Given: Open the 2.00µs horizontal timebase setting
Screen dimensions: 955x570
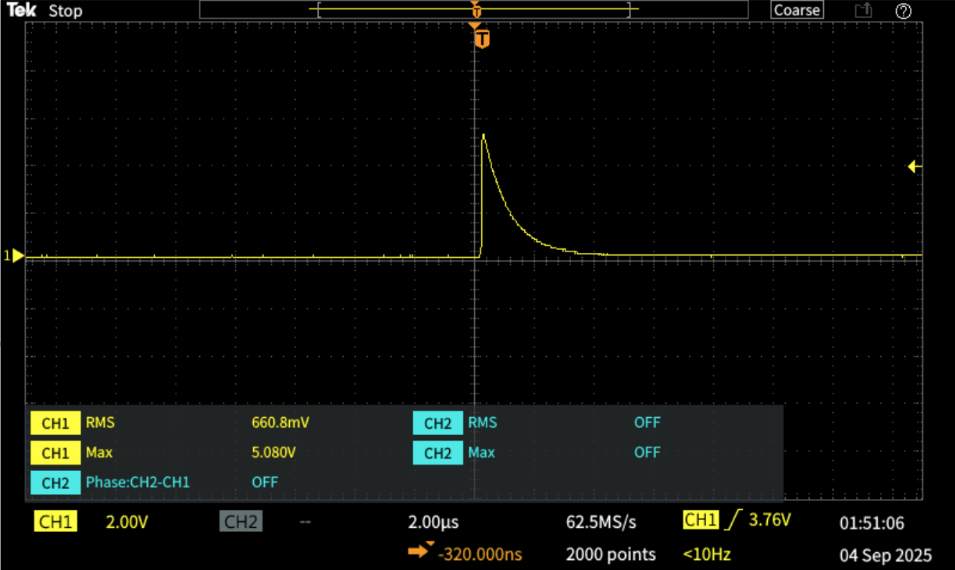Looking at the screenshot, I should 433,522.
